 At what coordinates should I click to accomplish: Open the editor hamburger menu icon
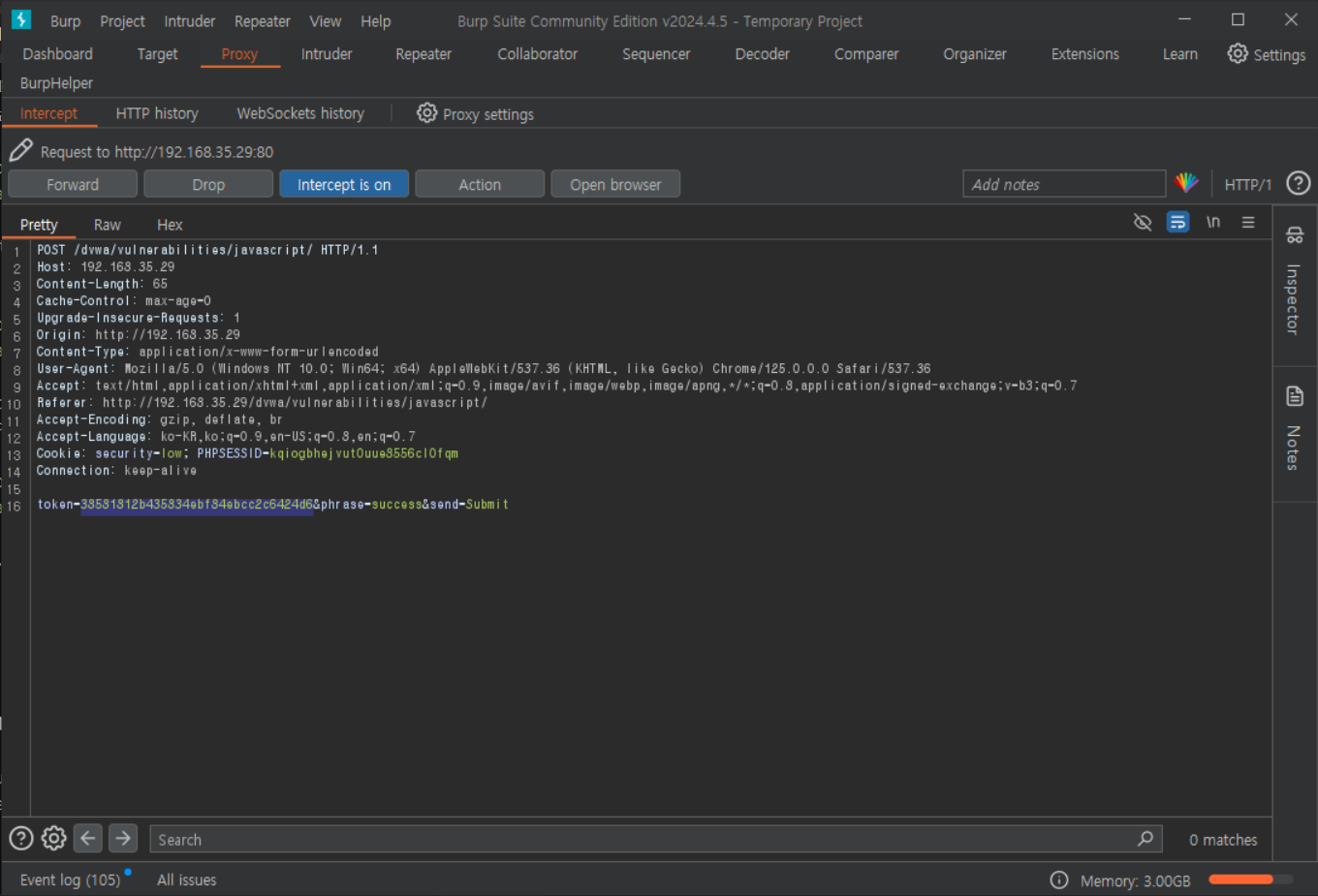pyautogui.click(x=1248, y=223)
